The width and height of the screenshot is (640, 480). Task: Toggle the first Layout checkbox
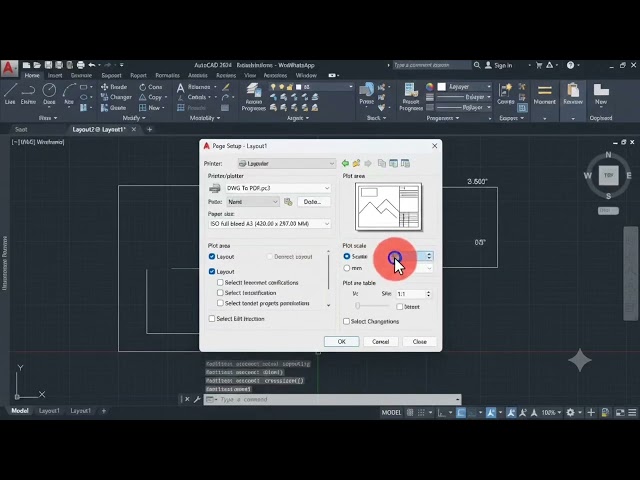[212, 256]
